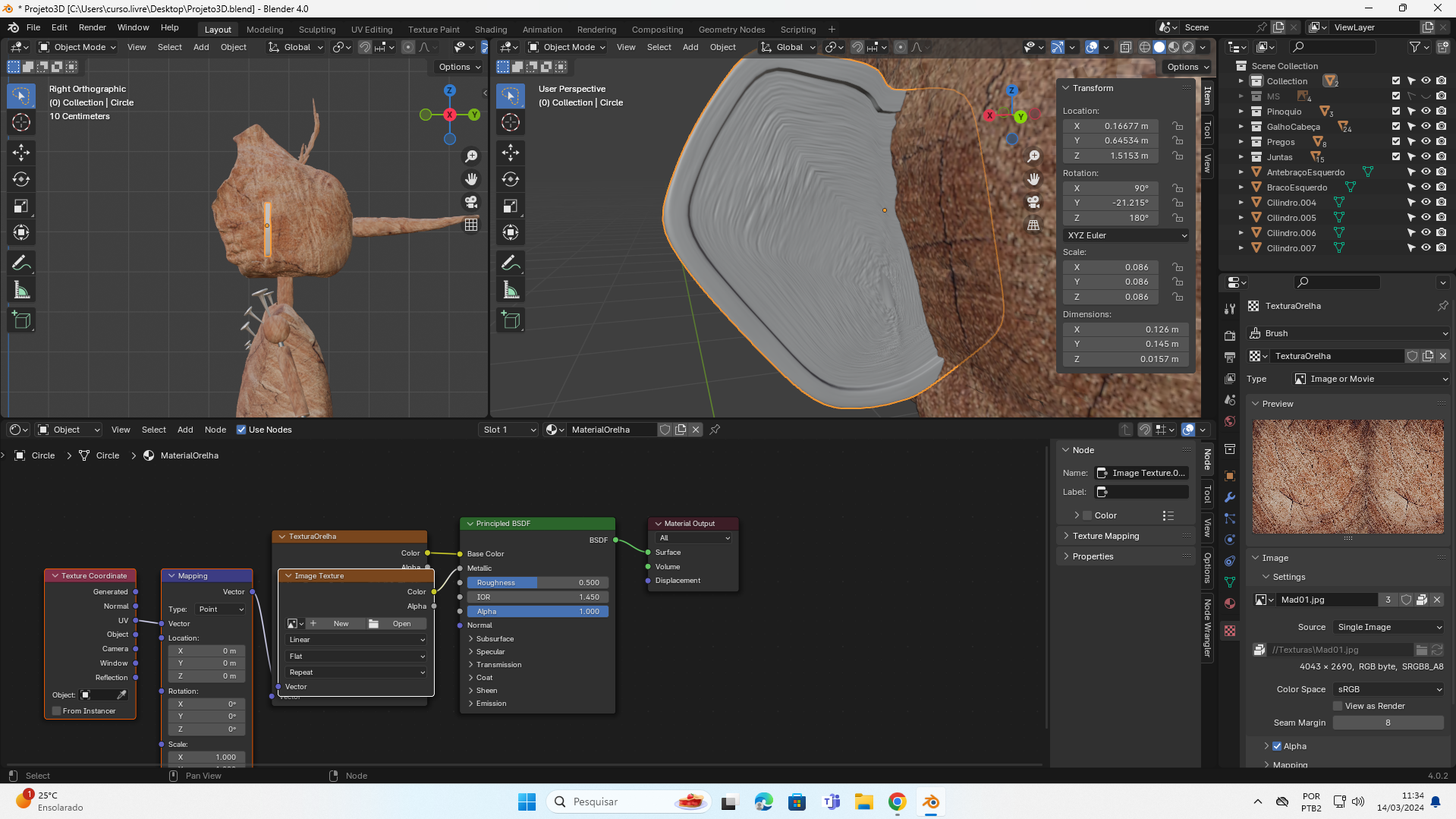Image resolution: width=1456 pixels, height=819 pixels.
Task: Enable the From Instancer checkbox
Action: coord(57,711)
